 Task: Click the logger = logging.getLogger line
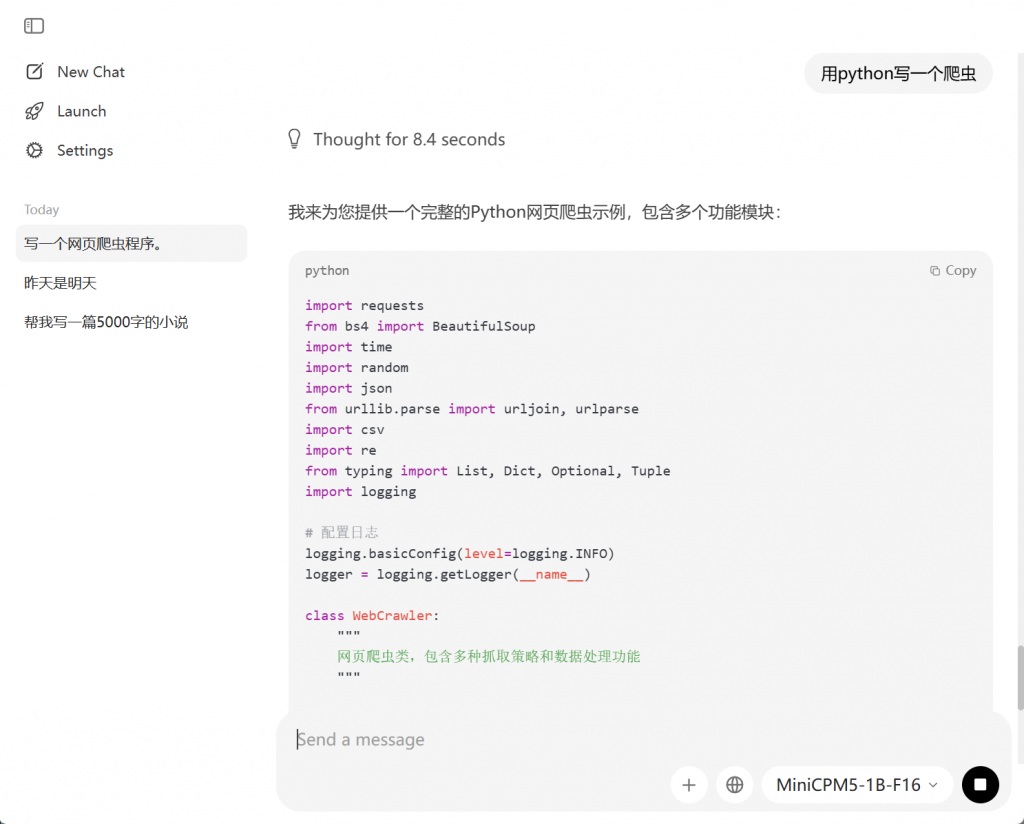(448, 575)
